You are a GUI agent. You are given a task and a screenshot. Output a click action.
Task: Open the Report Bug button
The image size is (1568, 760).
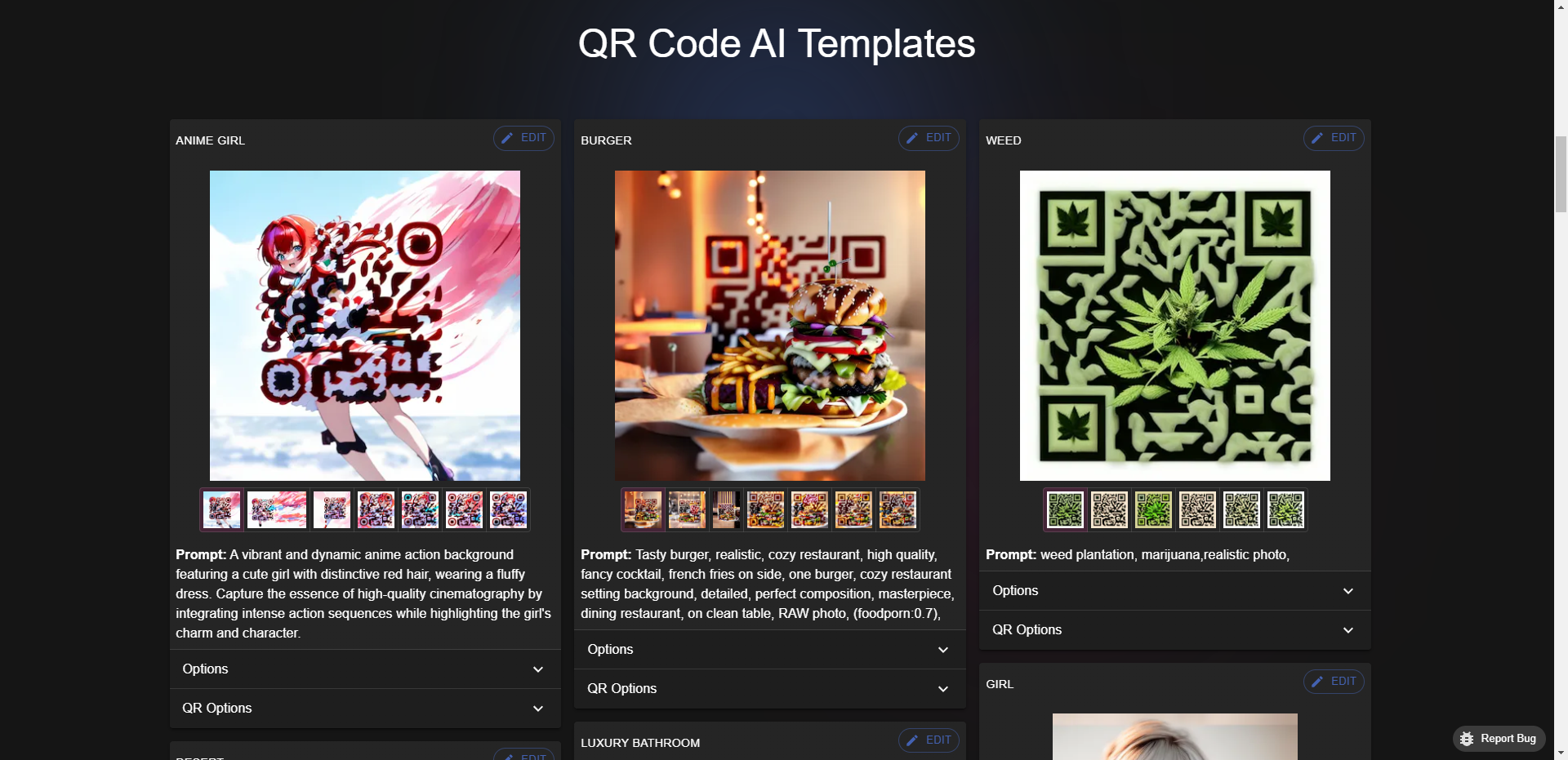coord(1499,739)
